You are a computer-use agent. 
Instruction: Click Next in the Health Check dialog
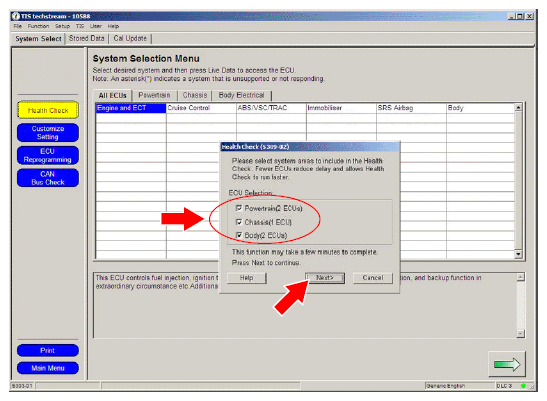click(x=325, y=278)
